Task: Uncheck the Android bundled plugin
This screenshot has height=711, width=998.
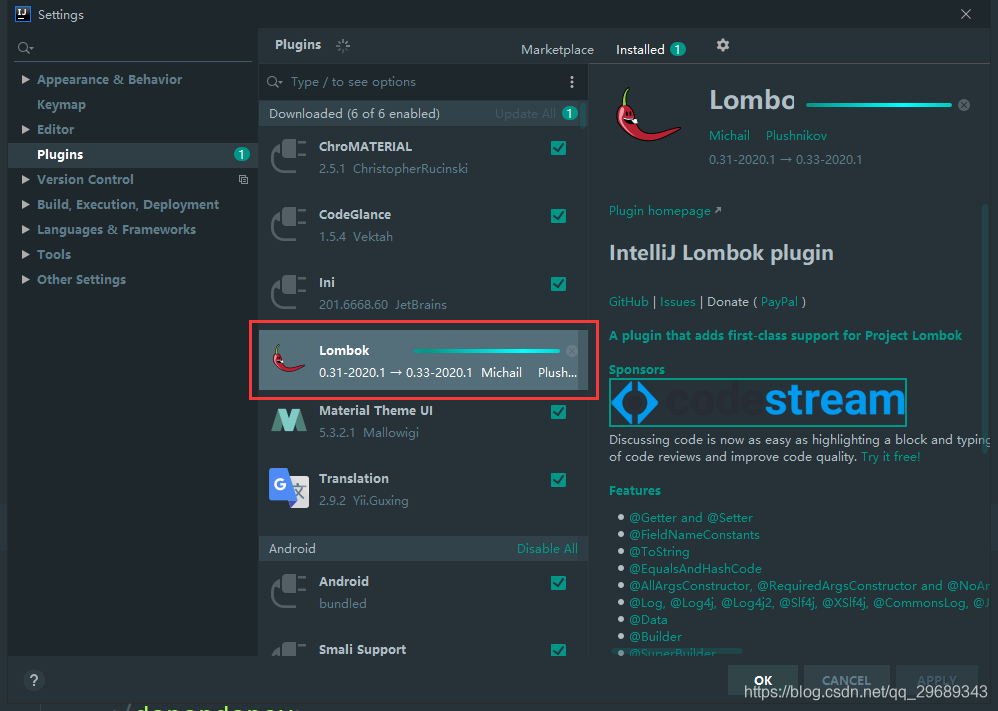Action: point(558,583)
